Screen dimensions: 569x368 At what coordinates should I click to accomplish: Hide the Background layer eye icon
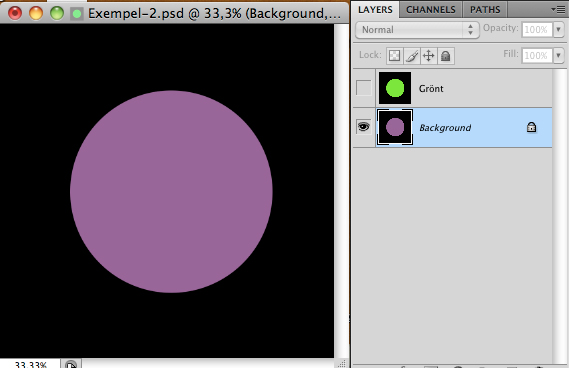[x=364, y=127]
